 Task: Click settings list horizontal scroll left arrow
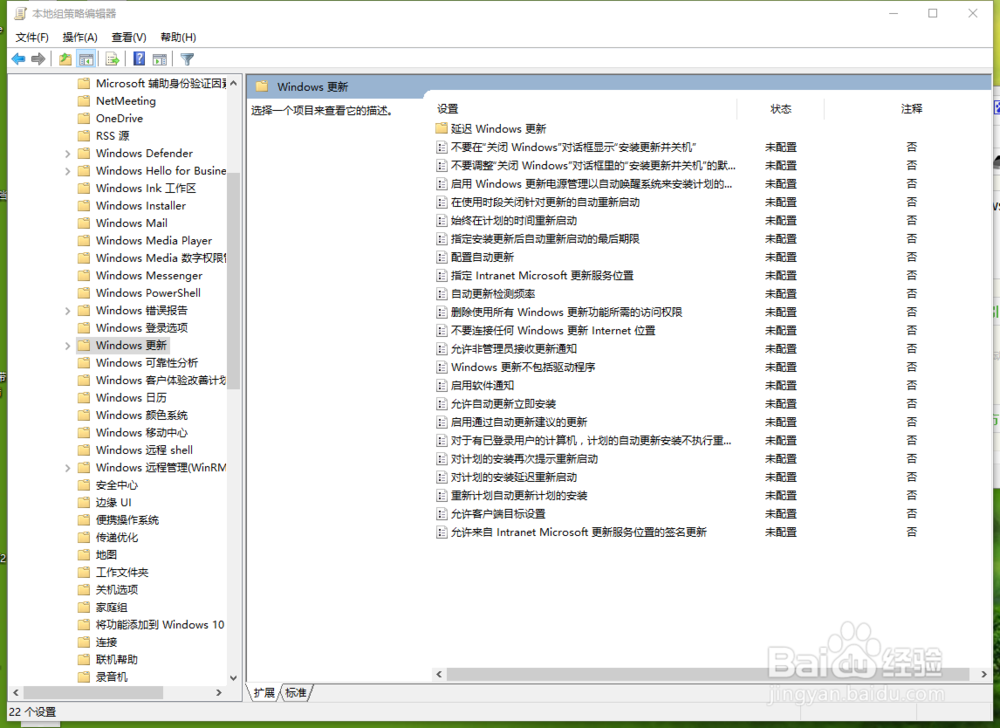(x=439, y=674)
